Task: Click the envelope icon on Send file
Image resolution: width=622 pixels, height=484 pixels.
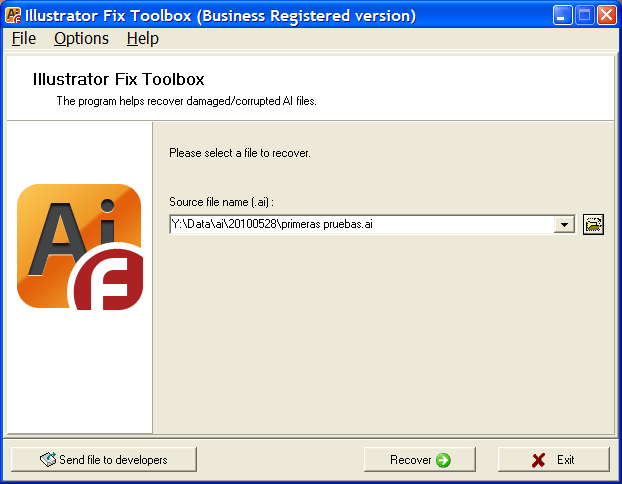Action: [48, 459]
